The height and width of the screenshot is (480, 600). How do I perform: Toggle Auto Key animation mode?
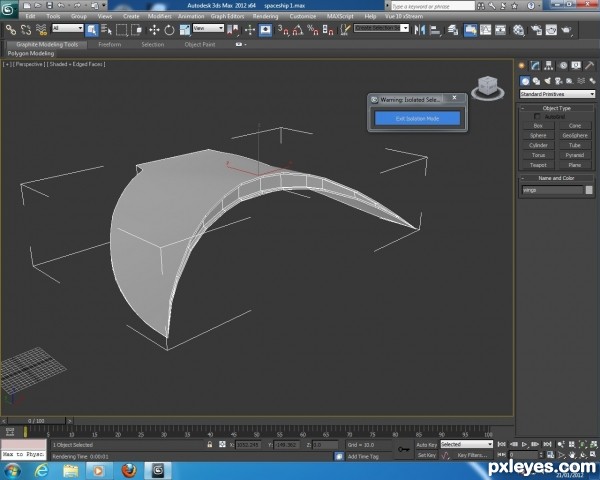[x=426, y=445]
